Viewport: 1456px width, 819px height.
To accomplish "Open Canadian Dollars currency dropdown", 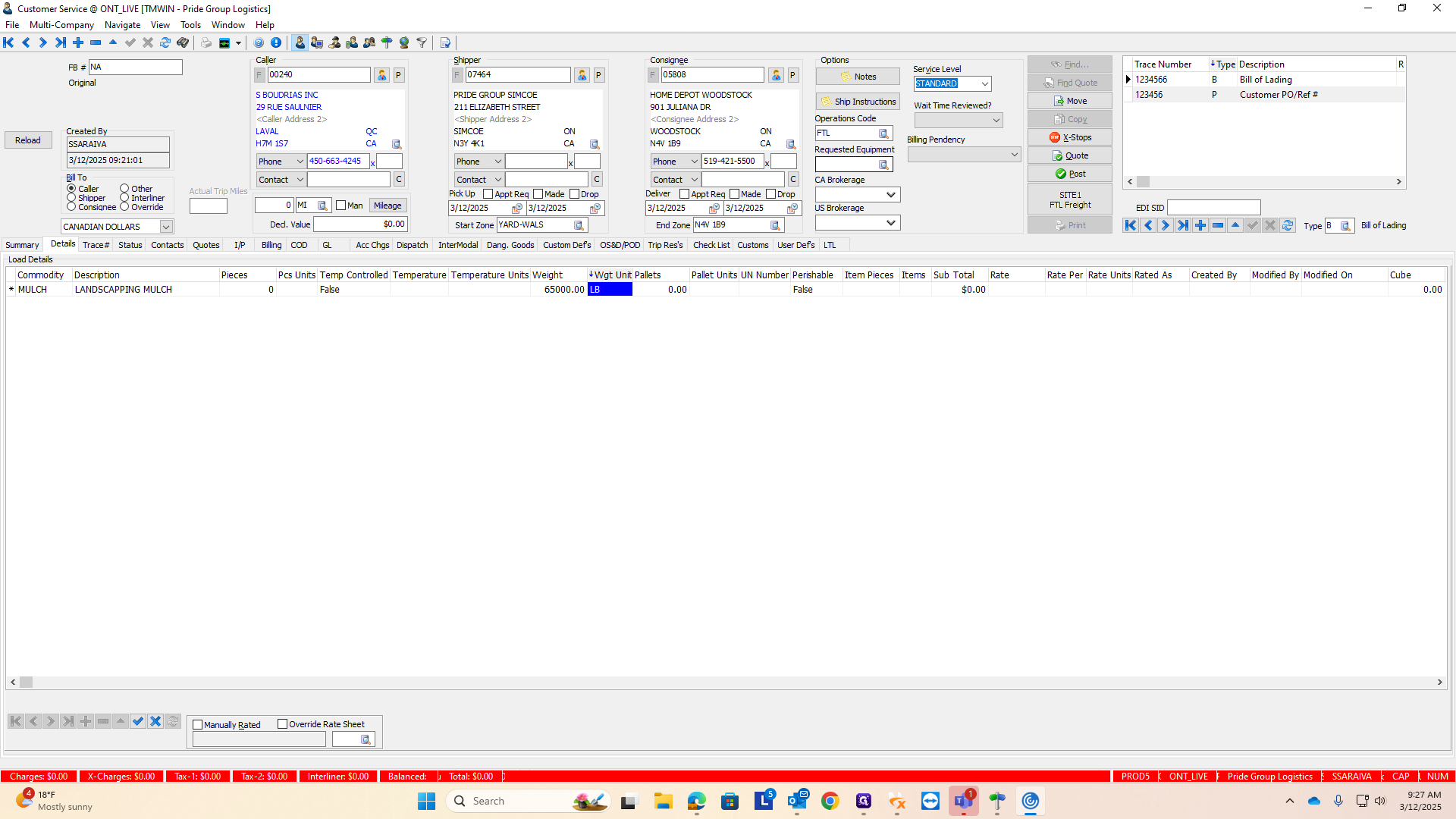I will (x=165, y=227).
